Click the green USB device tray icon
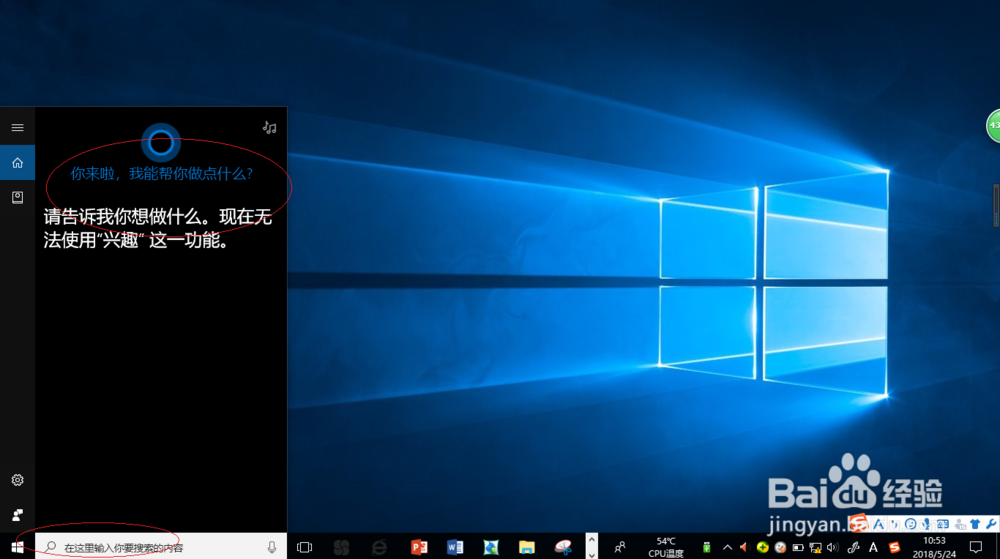This screenshot has width=1000, height=559. pos(707,547)
